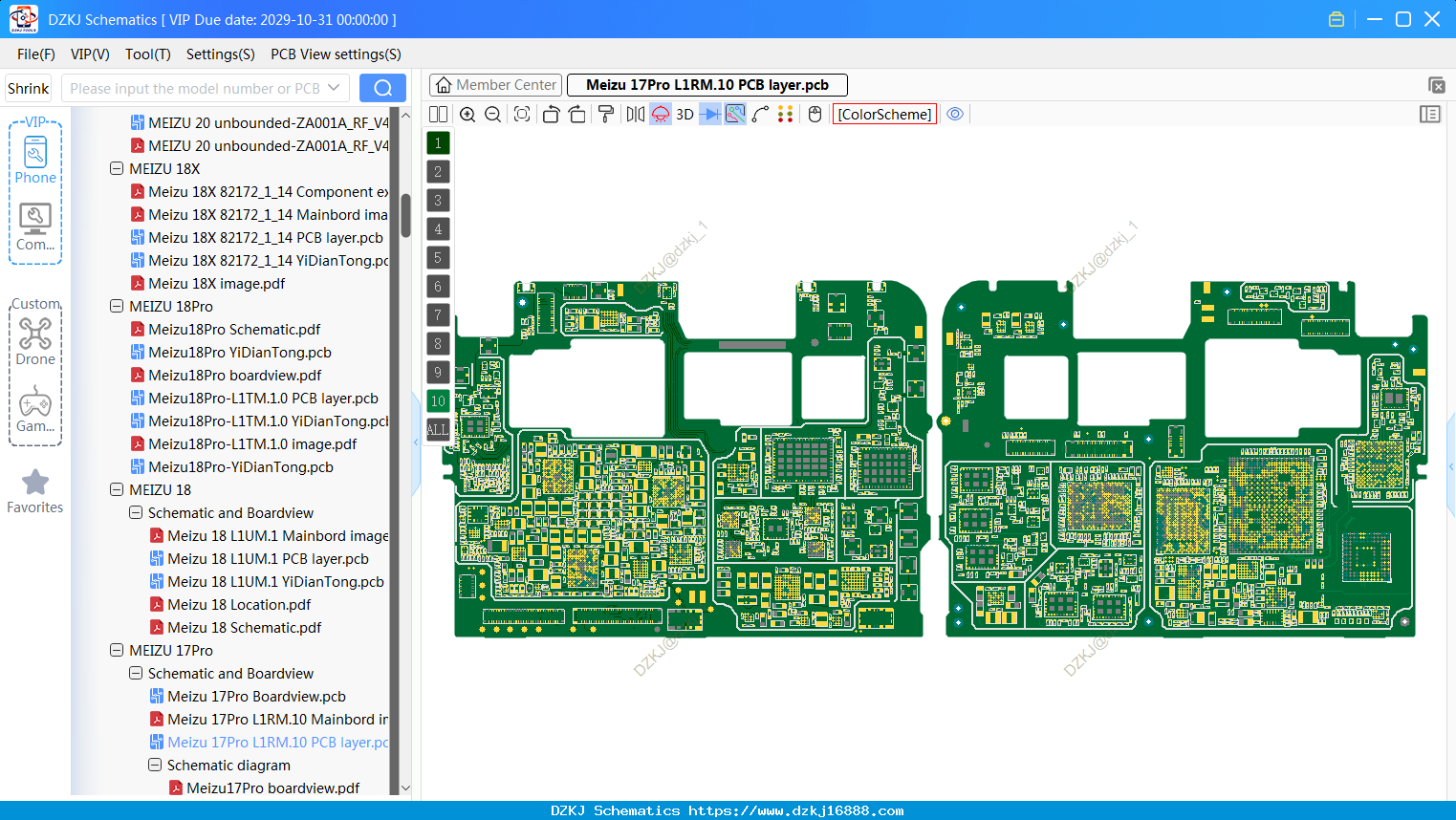Collapse the left panel with splitter arrow
The height and width of the screenshot is (820, 1456).
tap(416, 442)
